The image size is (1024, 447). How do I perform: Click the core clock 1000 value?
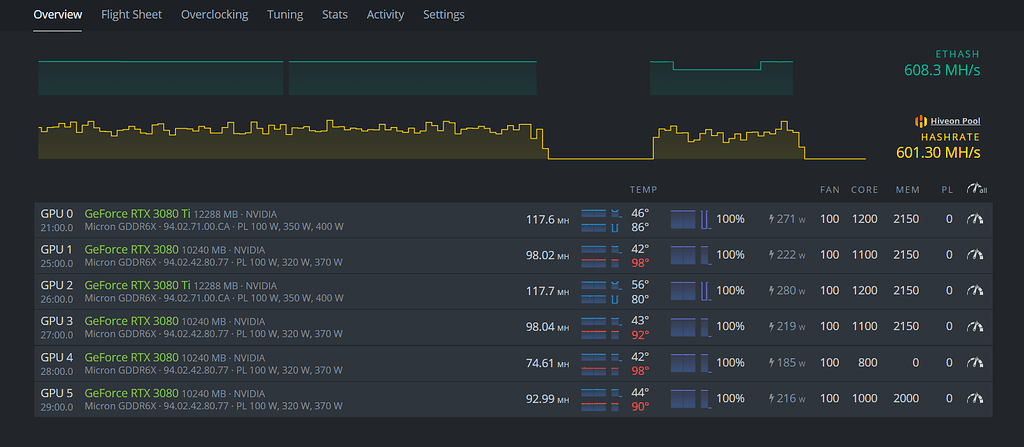point(864,399)
